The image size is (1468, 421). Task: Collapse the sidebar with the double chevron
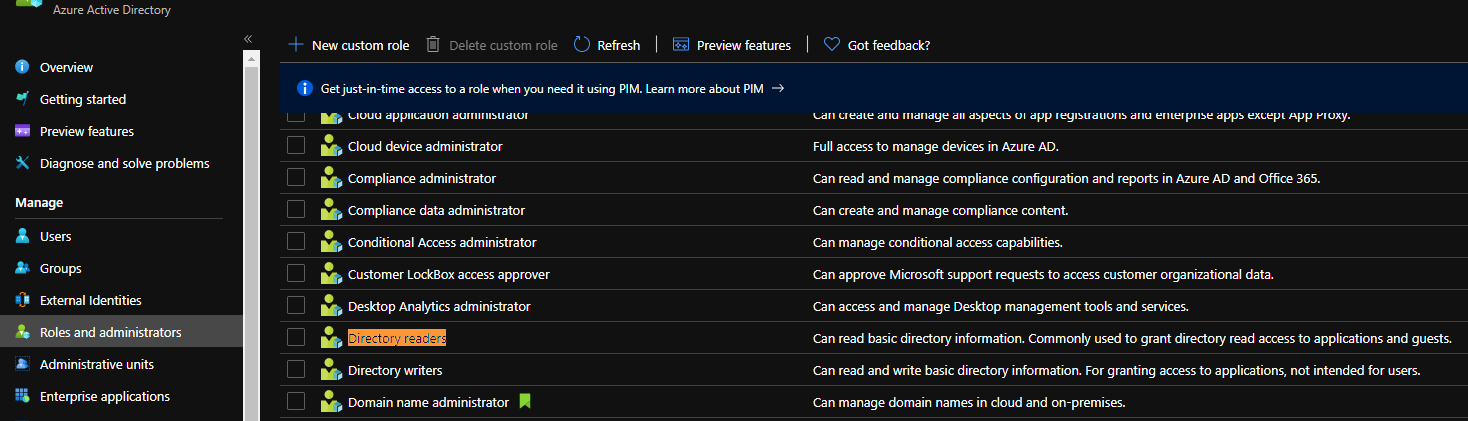click(248, 39)
